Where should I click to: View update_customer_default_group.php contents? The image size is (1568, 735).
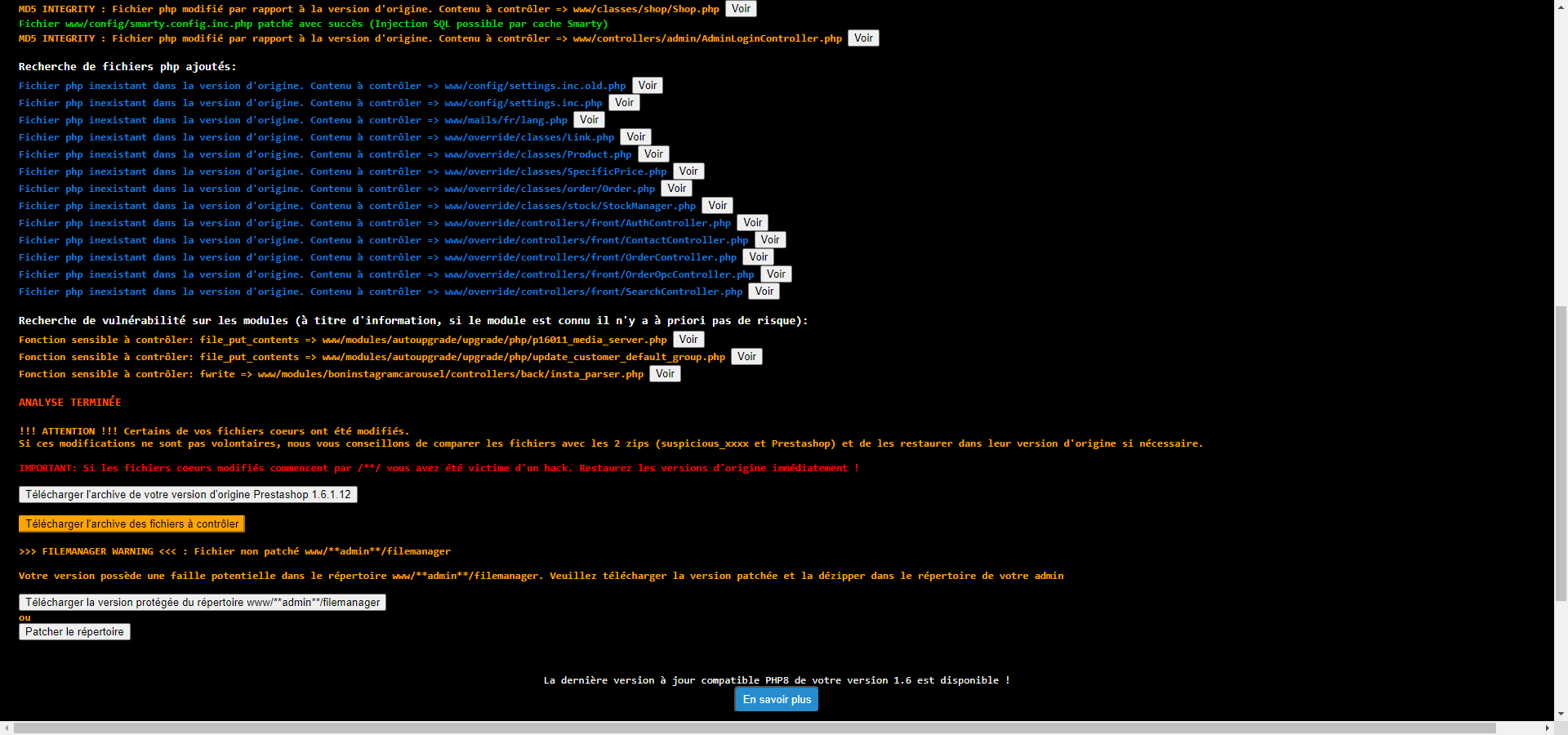coord(746,357)
